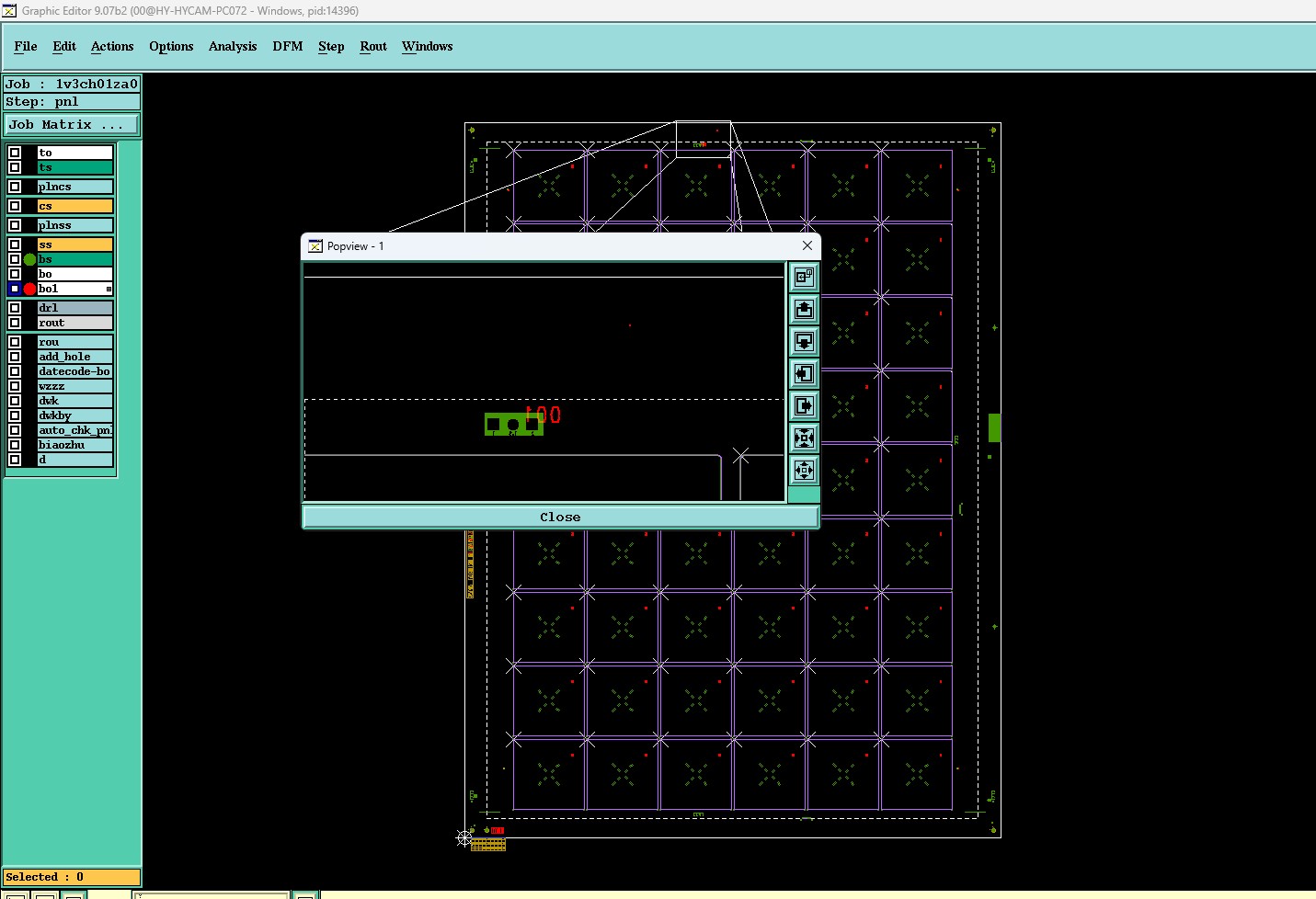Click the Popview zoom-in arrows icon
Image resolution: width=1316 pixels, height=899 pixels.
[804, 438]
